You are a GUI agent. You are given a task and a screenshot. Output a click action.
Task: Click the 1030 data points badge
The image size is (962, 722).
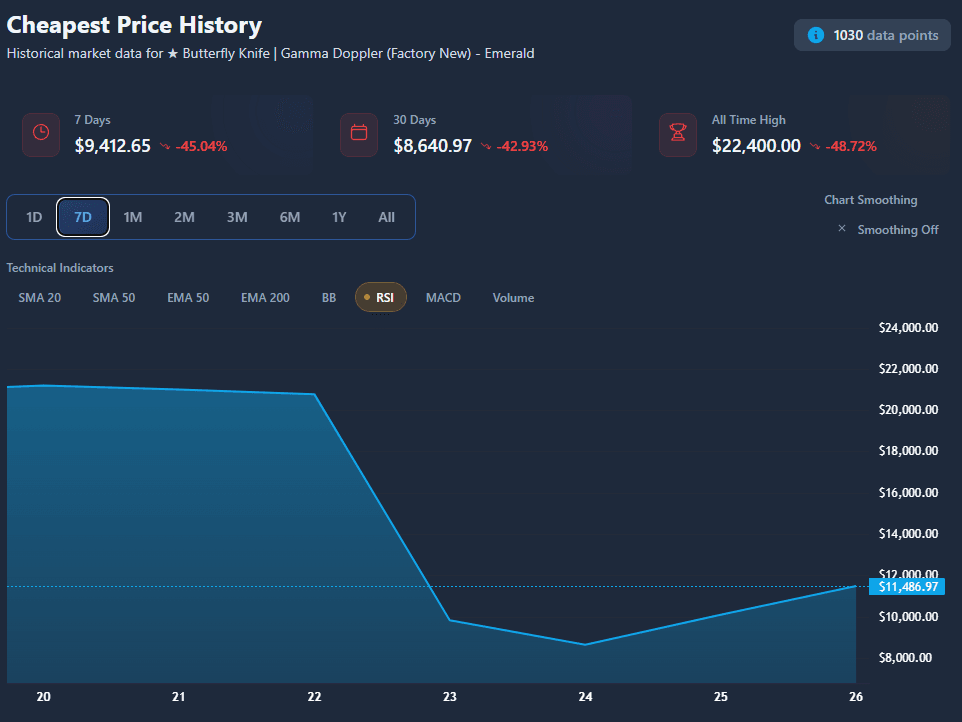872,35
